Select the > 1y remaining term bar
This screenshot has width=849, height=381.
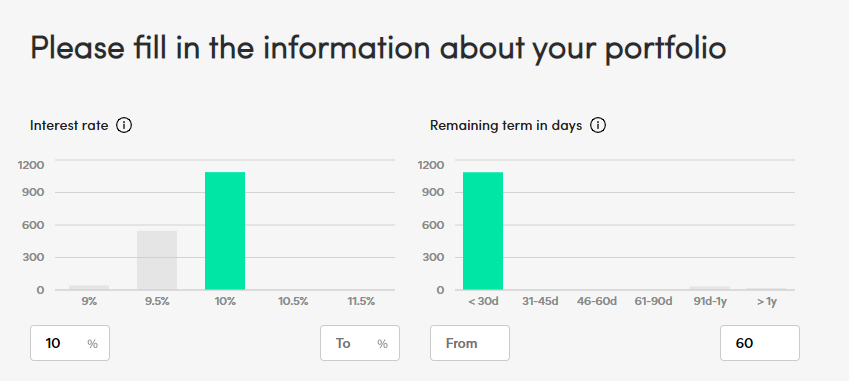click(x=766, y=288)
